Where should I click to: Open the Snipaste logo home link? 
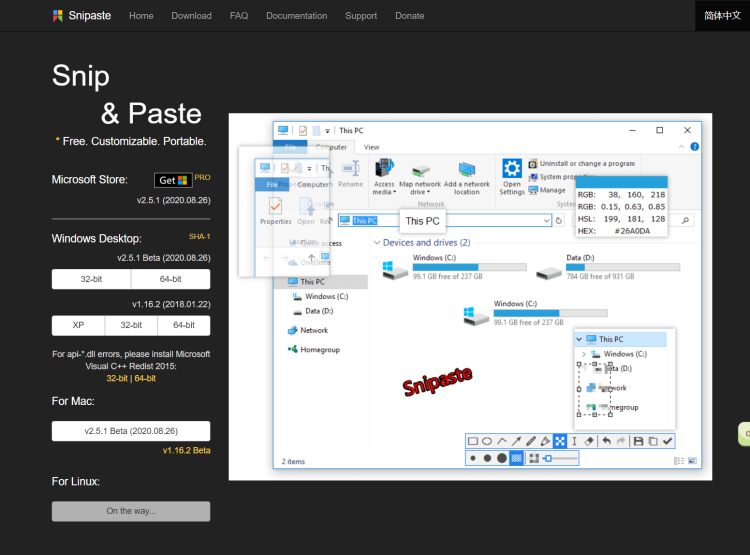[82, 16]
